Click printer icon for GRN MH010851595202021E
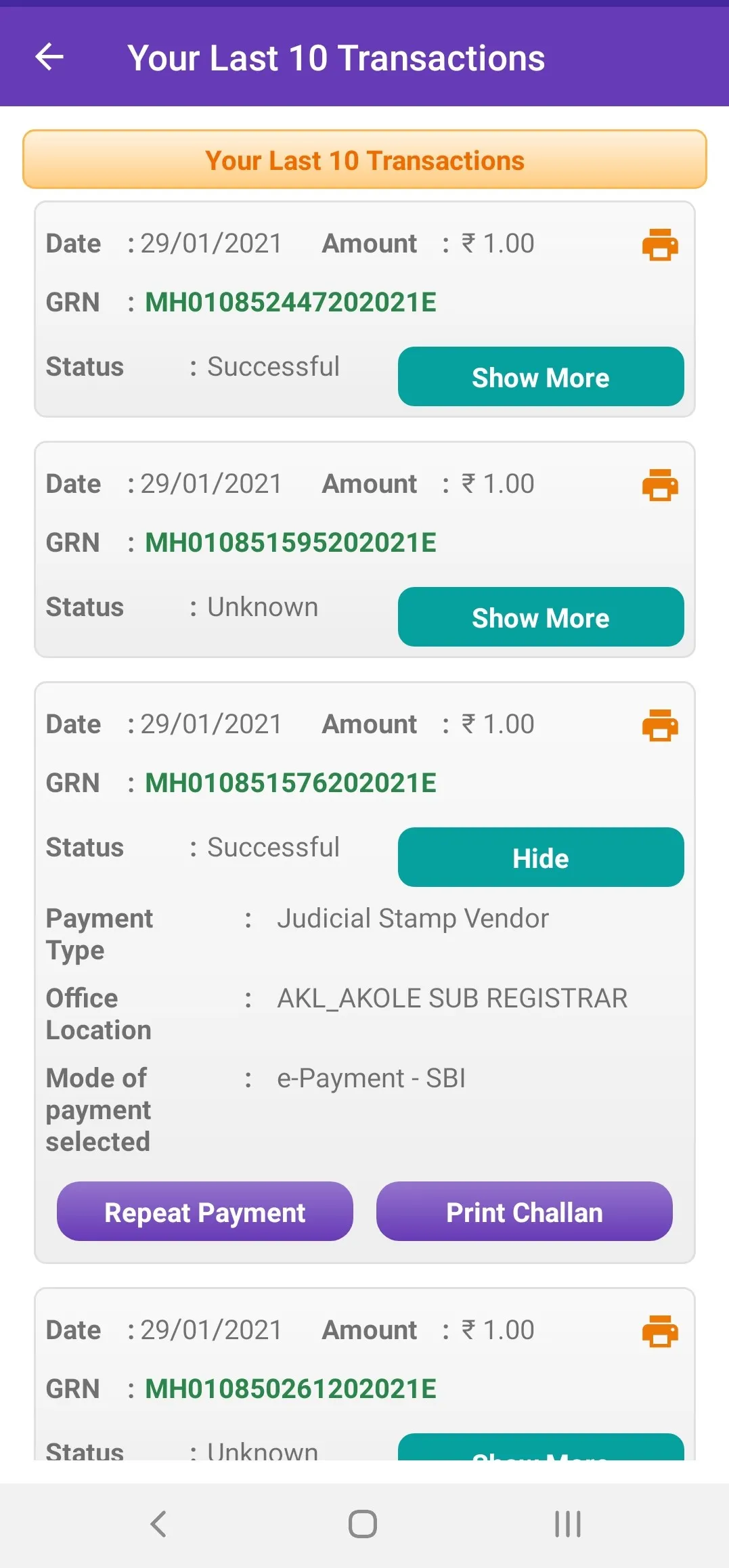 click(x=660, y=485)
